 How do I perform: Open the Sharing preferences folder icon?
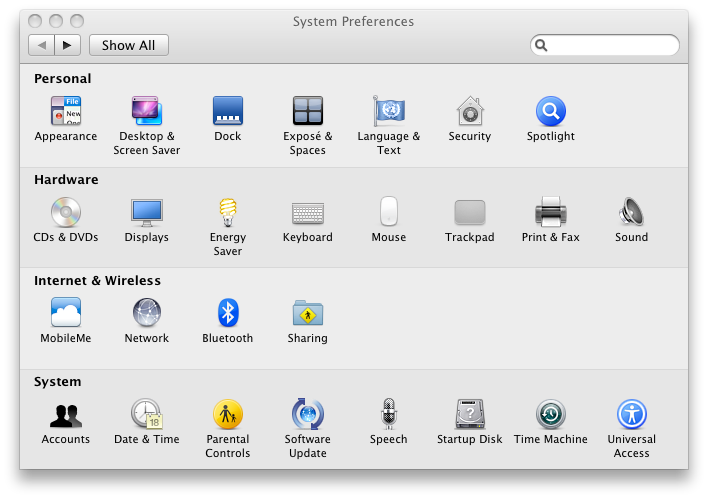(x=307, y=313)
